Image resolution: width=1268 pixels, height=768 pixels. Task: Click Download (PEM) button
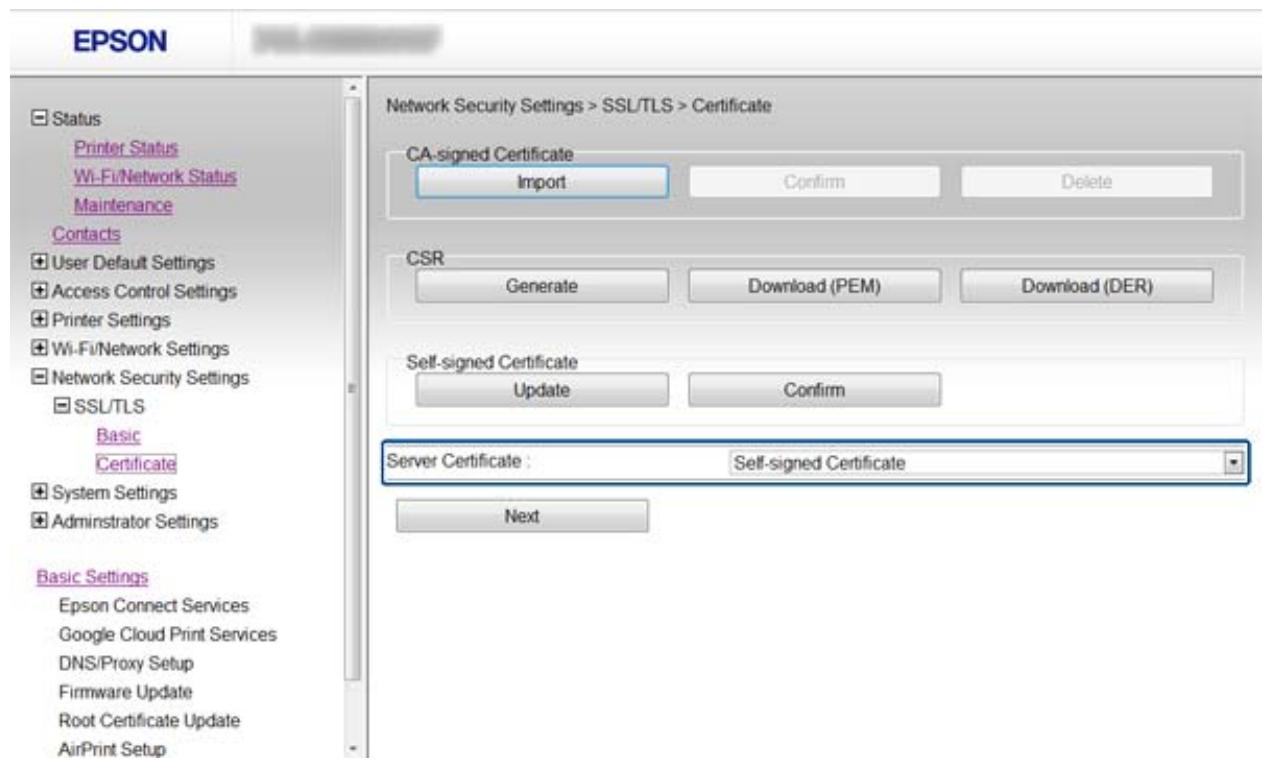point(814,286)
